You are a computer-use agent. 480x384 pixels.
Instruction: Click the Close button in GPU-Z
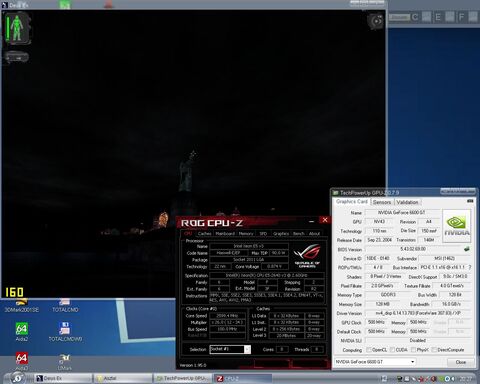coord(461,362)
